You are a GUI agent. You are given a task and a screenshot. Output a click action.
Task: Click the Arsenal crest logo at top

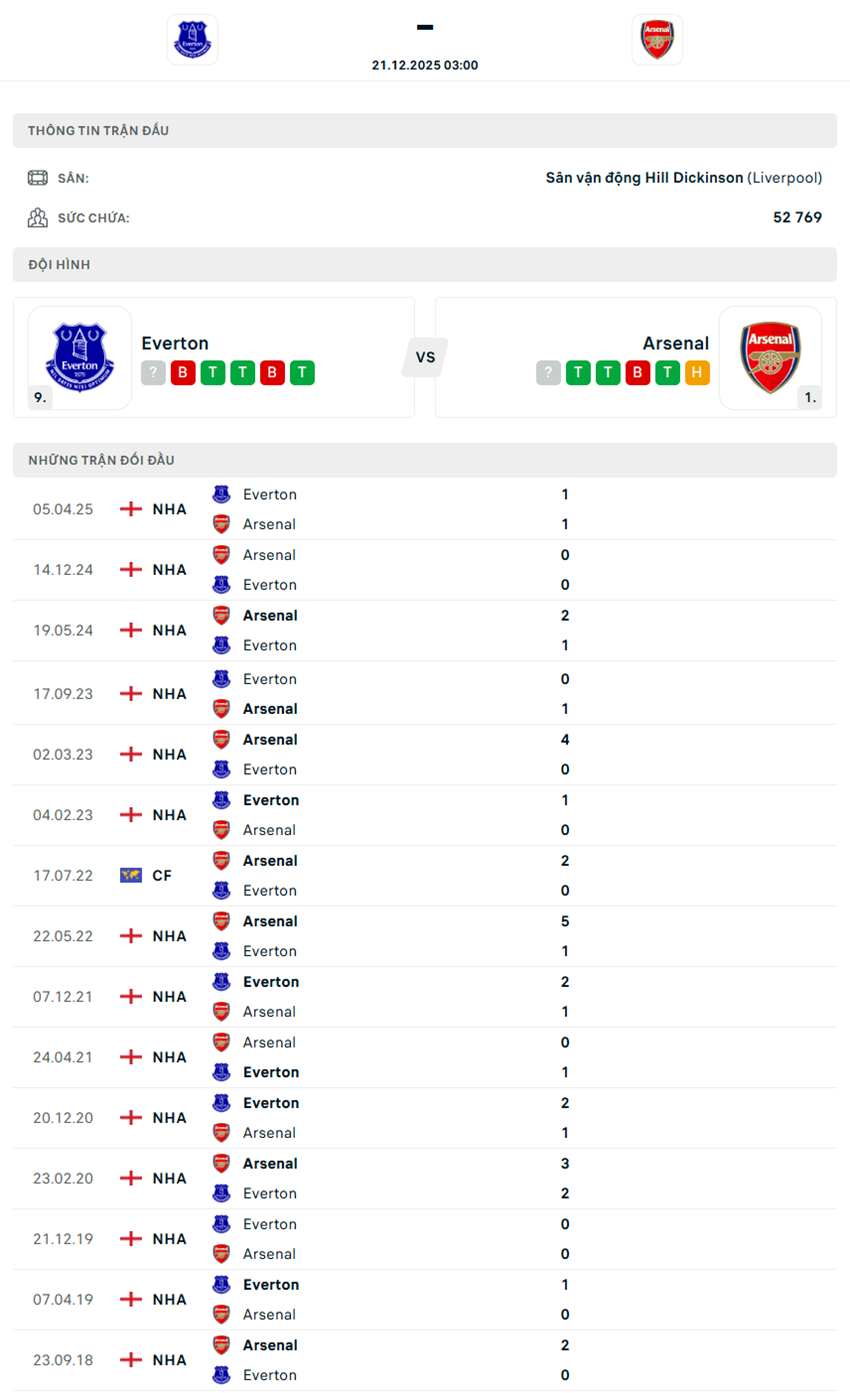(657, 39)
